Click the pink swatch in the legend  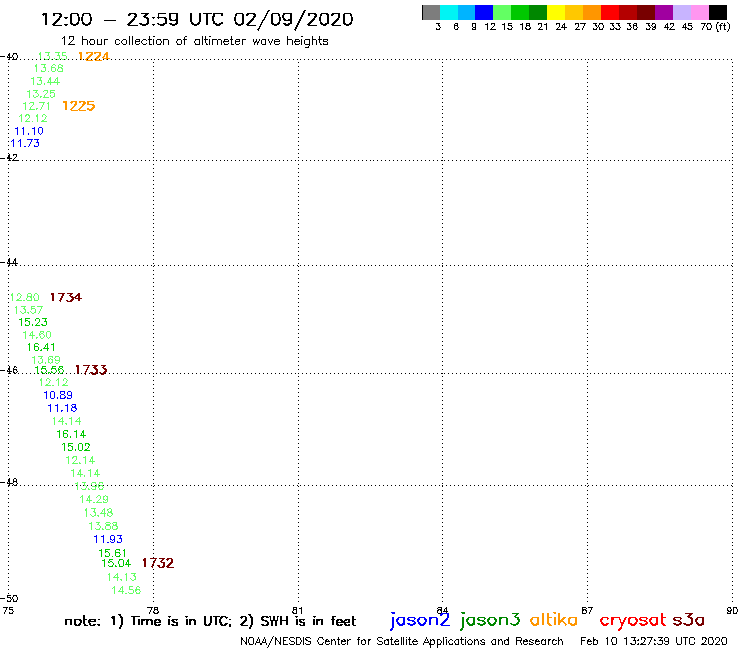[699, 13]
